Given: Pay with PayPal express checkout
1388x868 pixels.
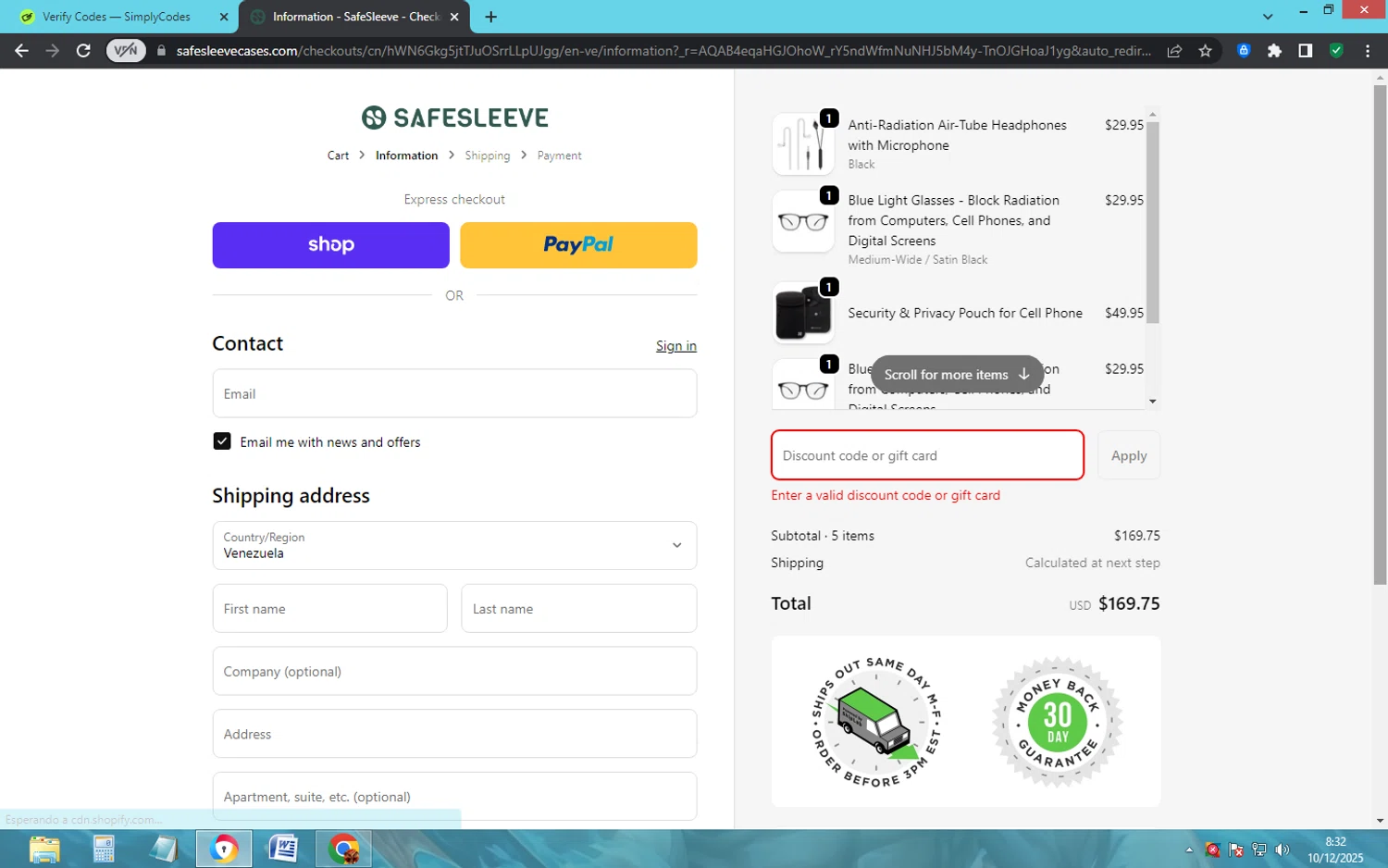Looking at the screenshot, I should pos(578,245).
